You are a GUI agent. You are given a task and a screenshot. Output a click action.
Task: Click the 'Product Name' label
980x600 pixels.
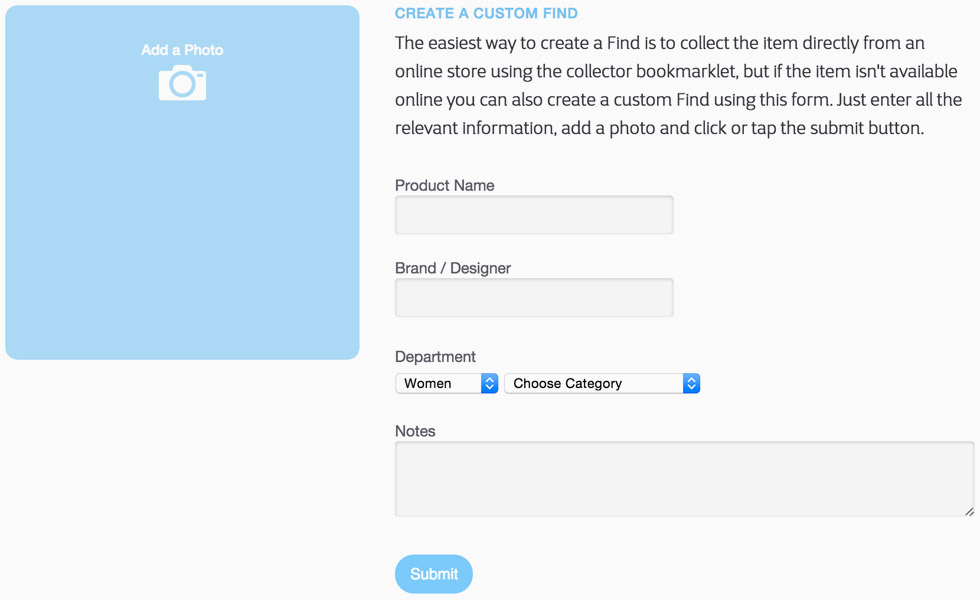pos(444,186)
